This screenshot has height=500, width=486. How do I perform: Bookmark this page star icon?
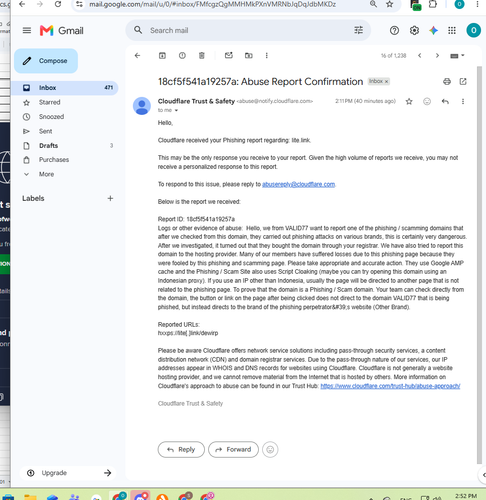coord(389,4)
